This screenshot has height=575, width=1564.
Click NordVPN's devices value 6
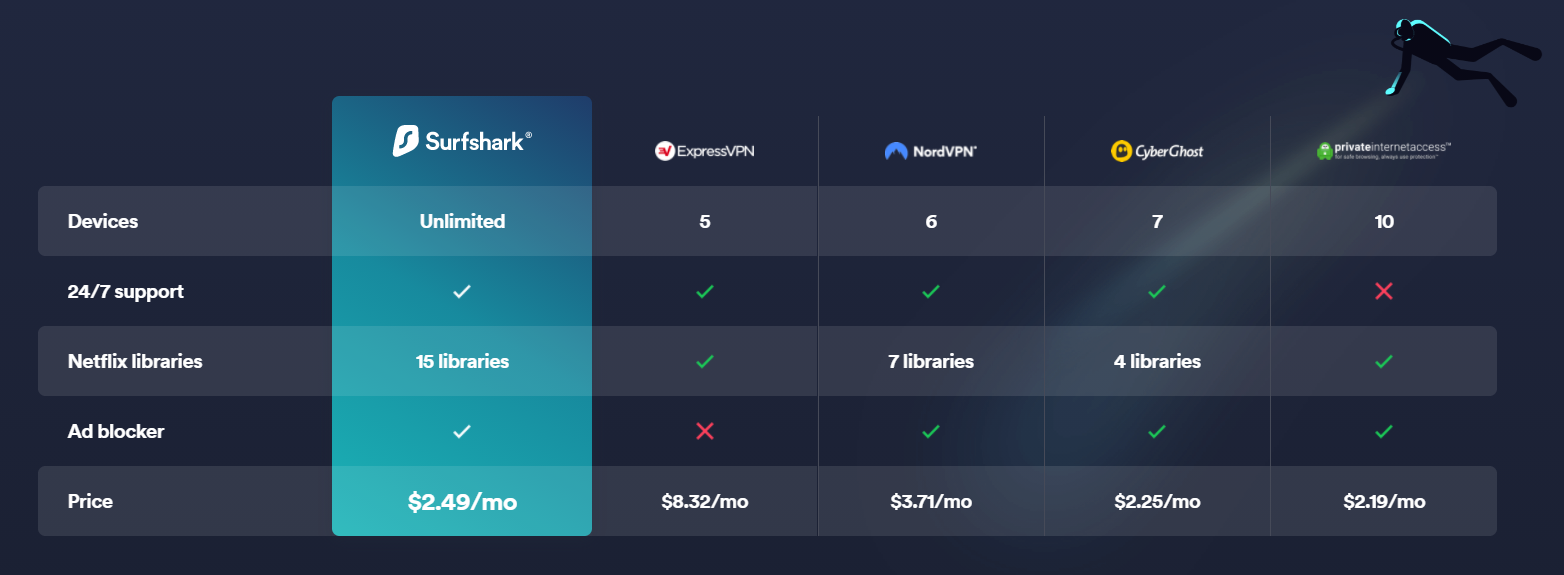[x=931, y=221]
